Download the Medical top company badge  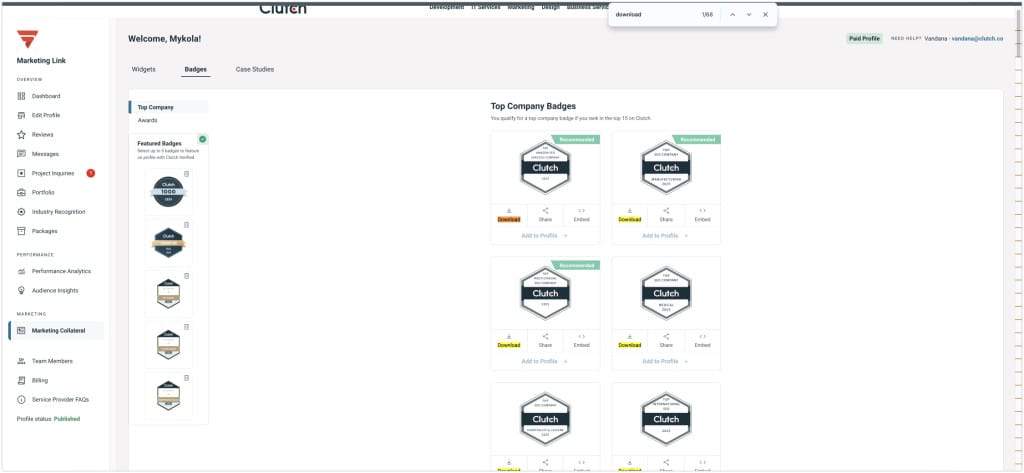630,345
